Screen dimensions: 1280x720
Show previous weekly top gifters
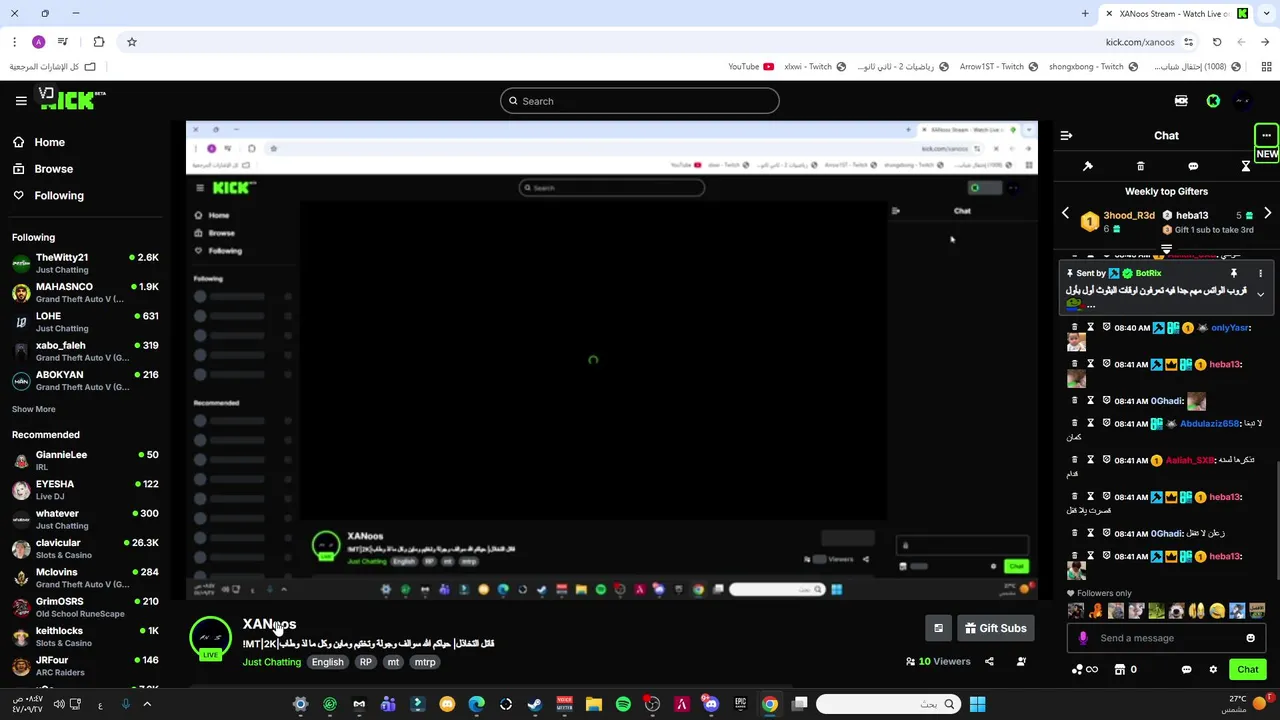pos(1065,213)
